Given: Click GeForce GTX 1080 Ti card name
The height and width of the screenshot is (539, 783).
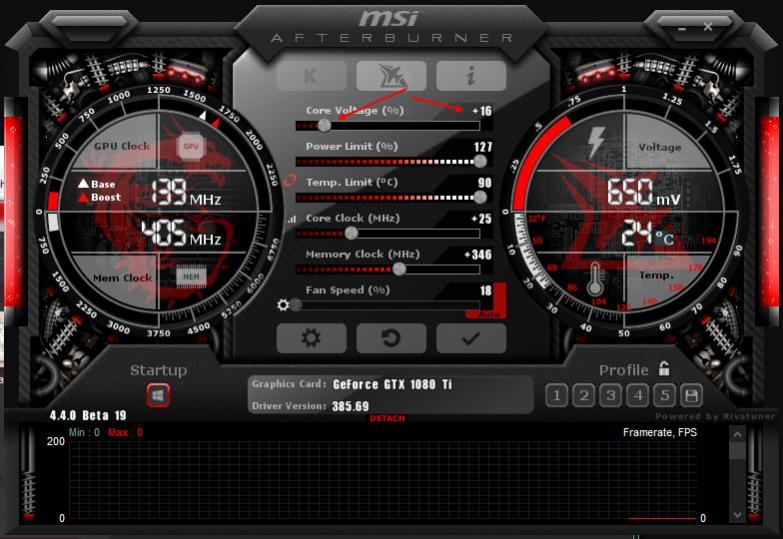Looking at the screenshot, I should pyautogui.click(x=392, y=385).
